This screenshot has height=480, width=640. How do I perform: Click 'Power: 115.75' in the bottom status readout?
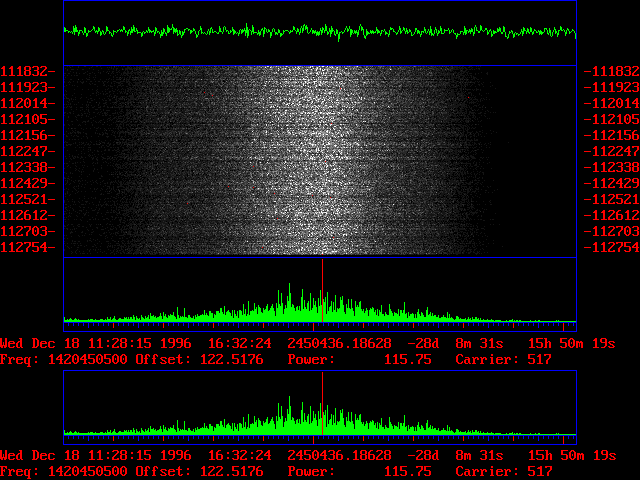(x=359, y=472)
